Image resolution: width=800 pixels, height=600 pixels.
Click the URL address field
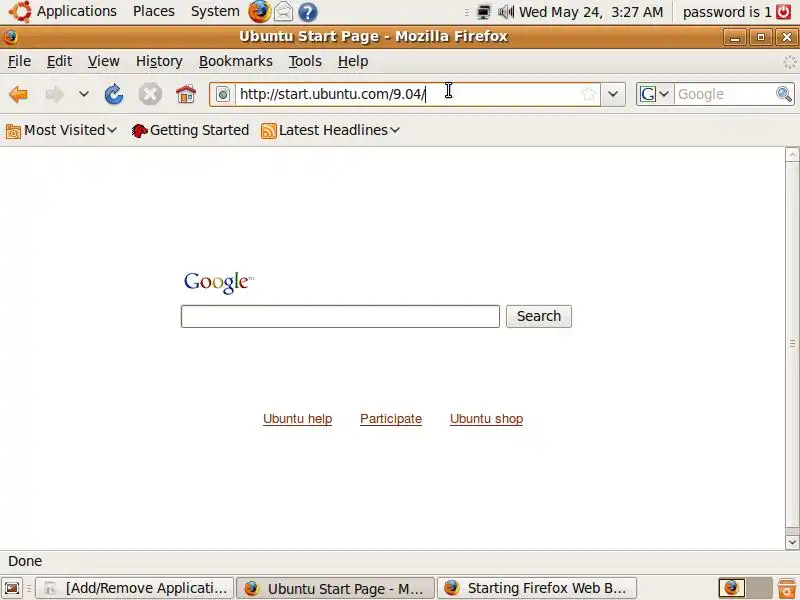[x=407, y=94]
